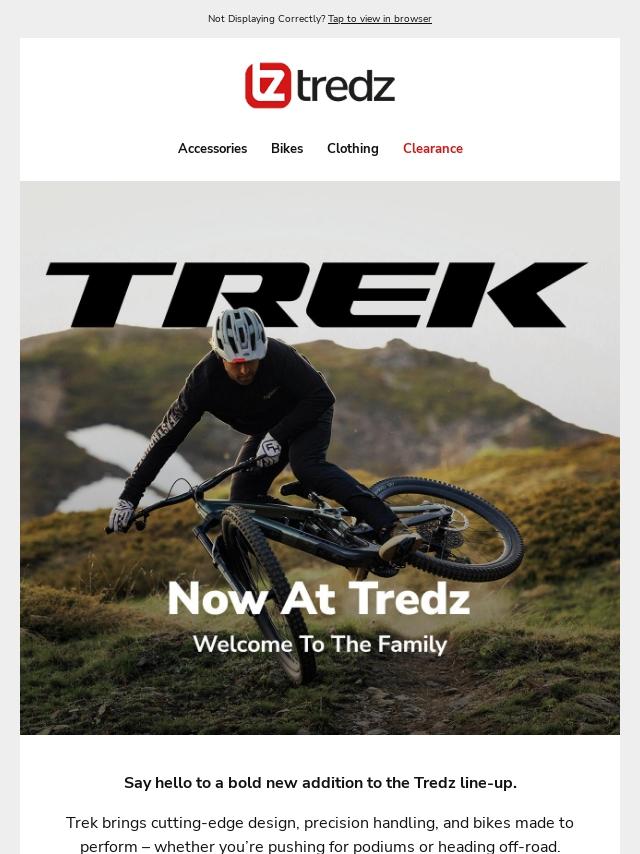Click the rider's white helmet in hero image

click(239, 334)
